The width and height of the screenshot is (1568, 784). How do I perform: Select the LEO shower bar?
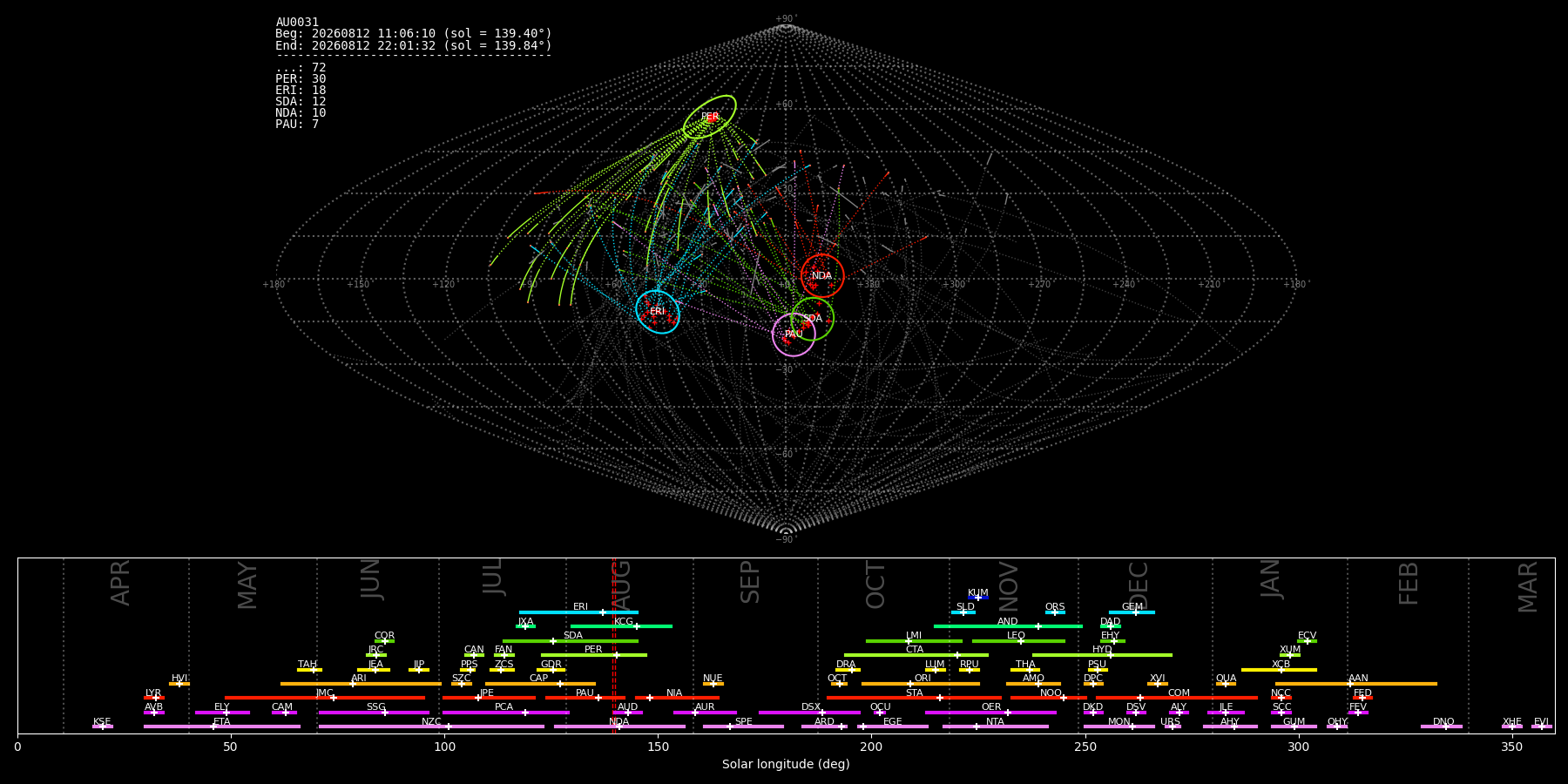(1018, 641)
